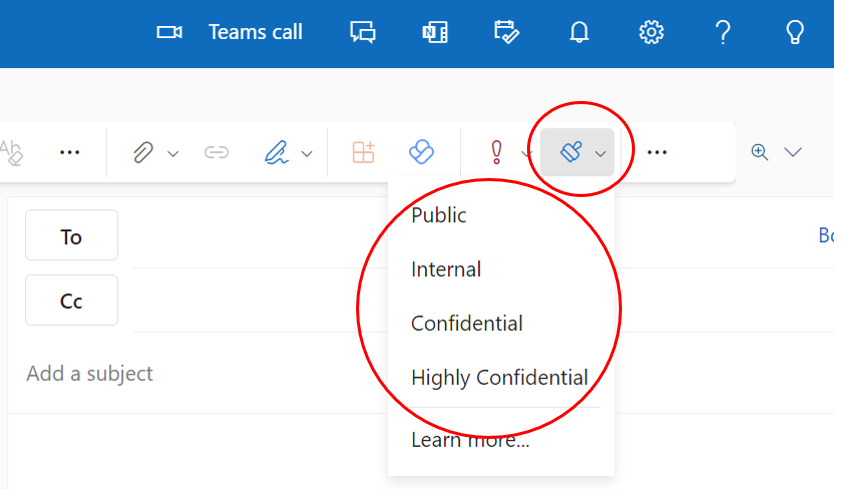Image resolution: width=842 pixels, height=489 pixels.
Task: Expand the attach file dropdown arrow
Action: click(173, 153)
